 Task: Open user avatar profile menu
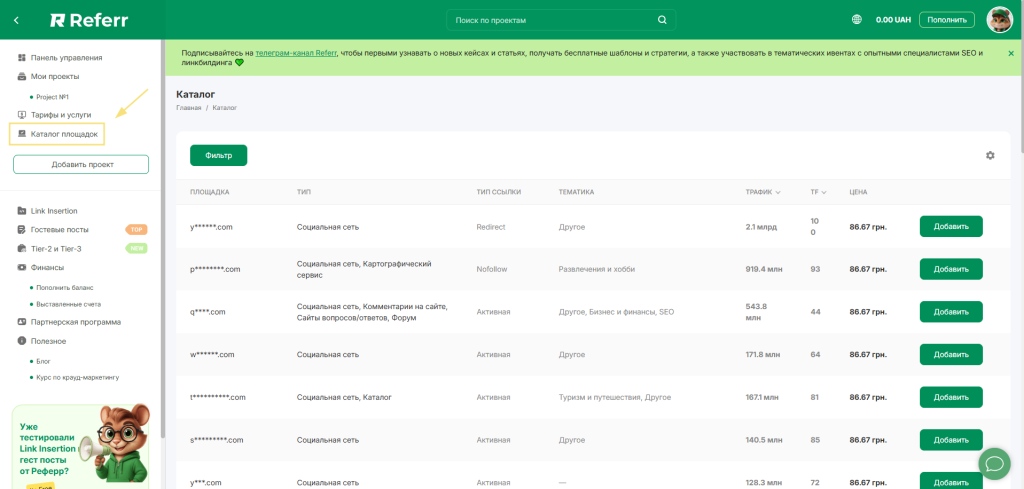pos(999,20)
